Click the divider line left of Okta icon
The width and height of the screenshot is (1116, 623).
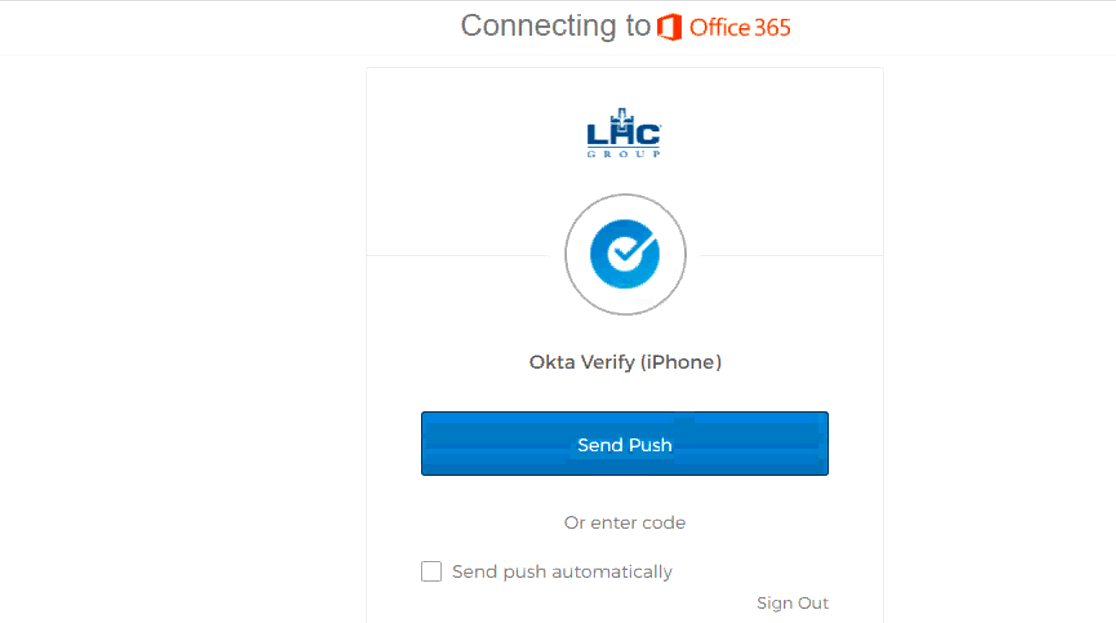pyautogui.click(x=460, y=255)
